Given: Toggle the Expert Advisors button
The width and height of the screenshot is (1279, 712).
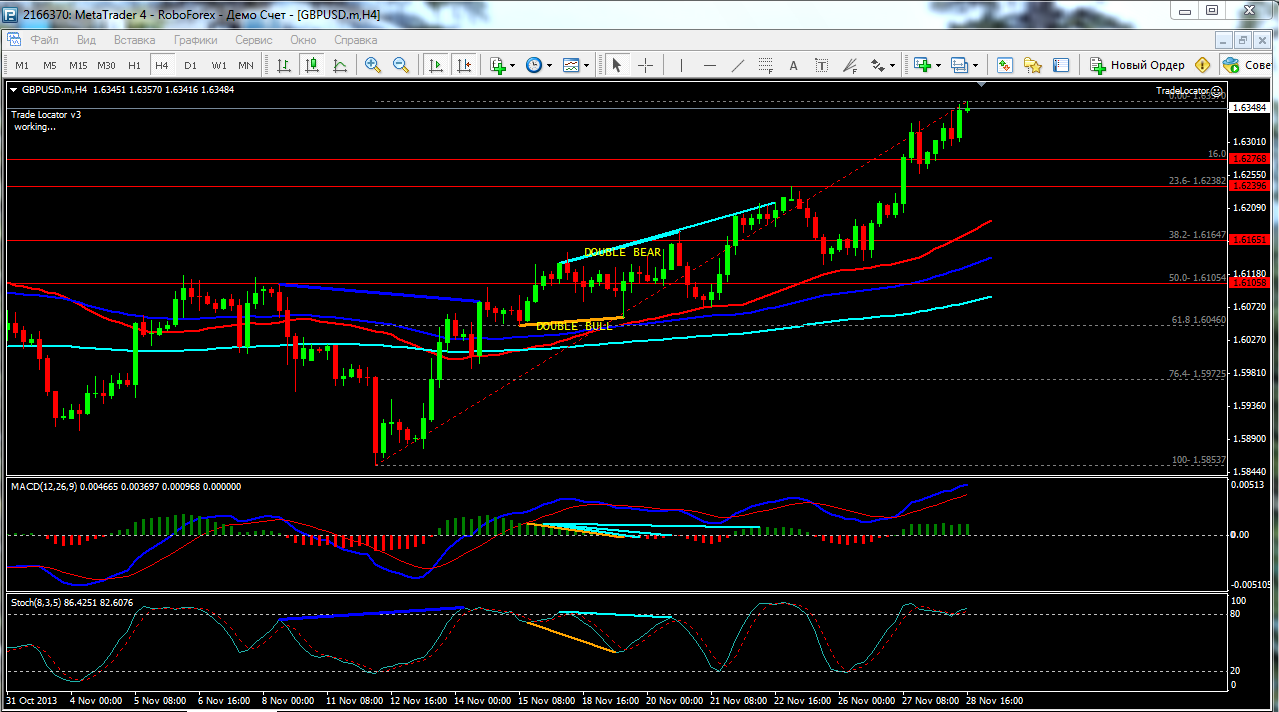Looking at the screenshot, I should coord(1247,65).
